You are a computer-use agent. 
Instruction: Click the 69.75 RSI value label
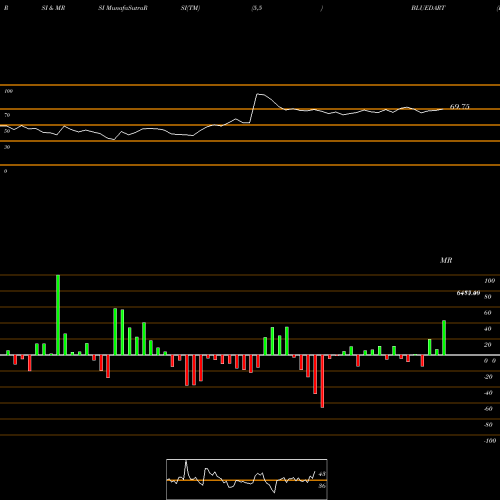[459, 107]
